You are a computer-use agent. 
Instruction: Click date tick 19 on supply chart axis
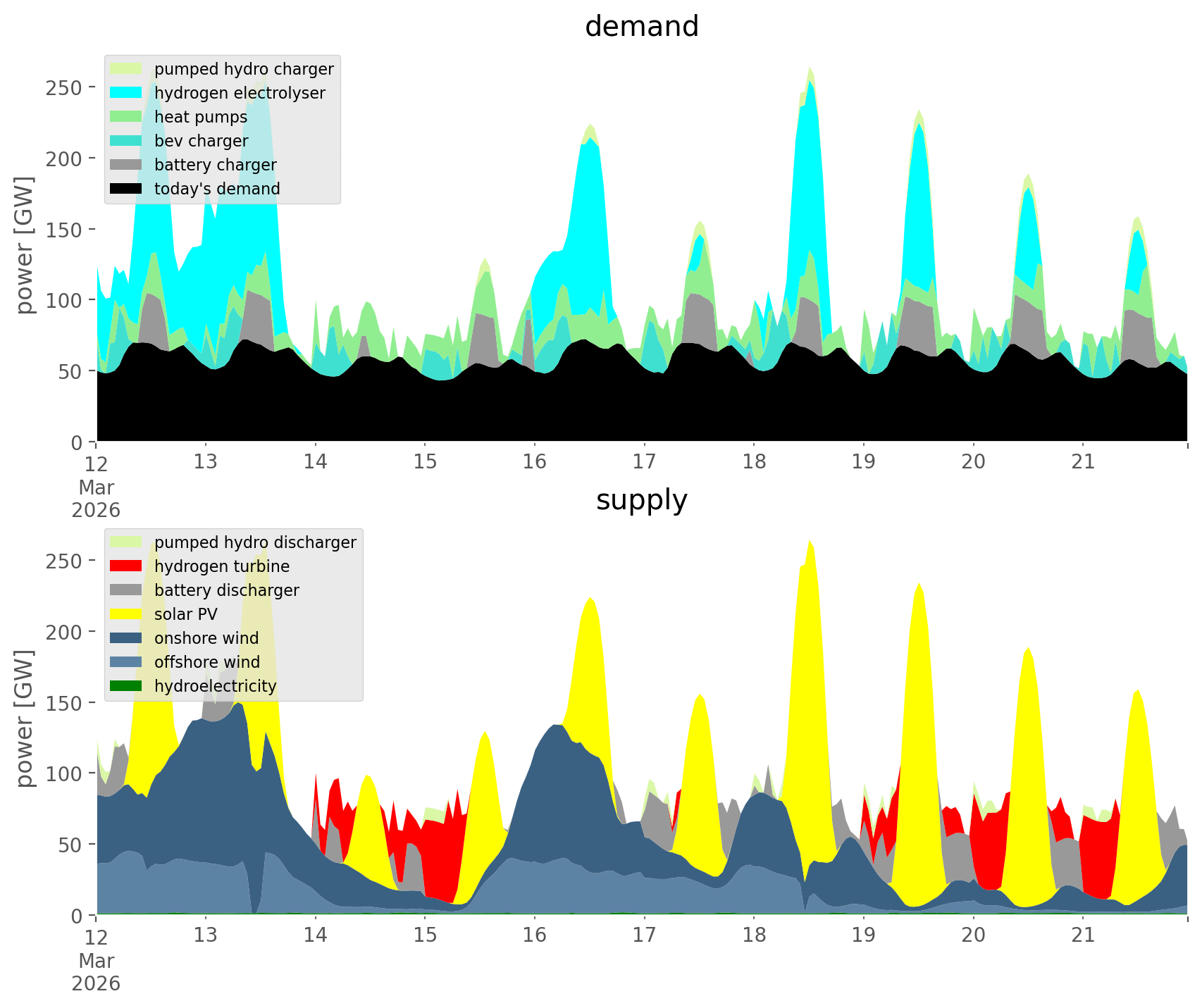(864, 935)
